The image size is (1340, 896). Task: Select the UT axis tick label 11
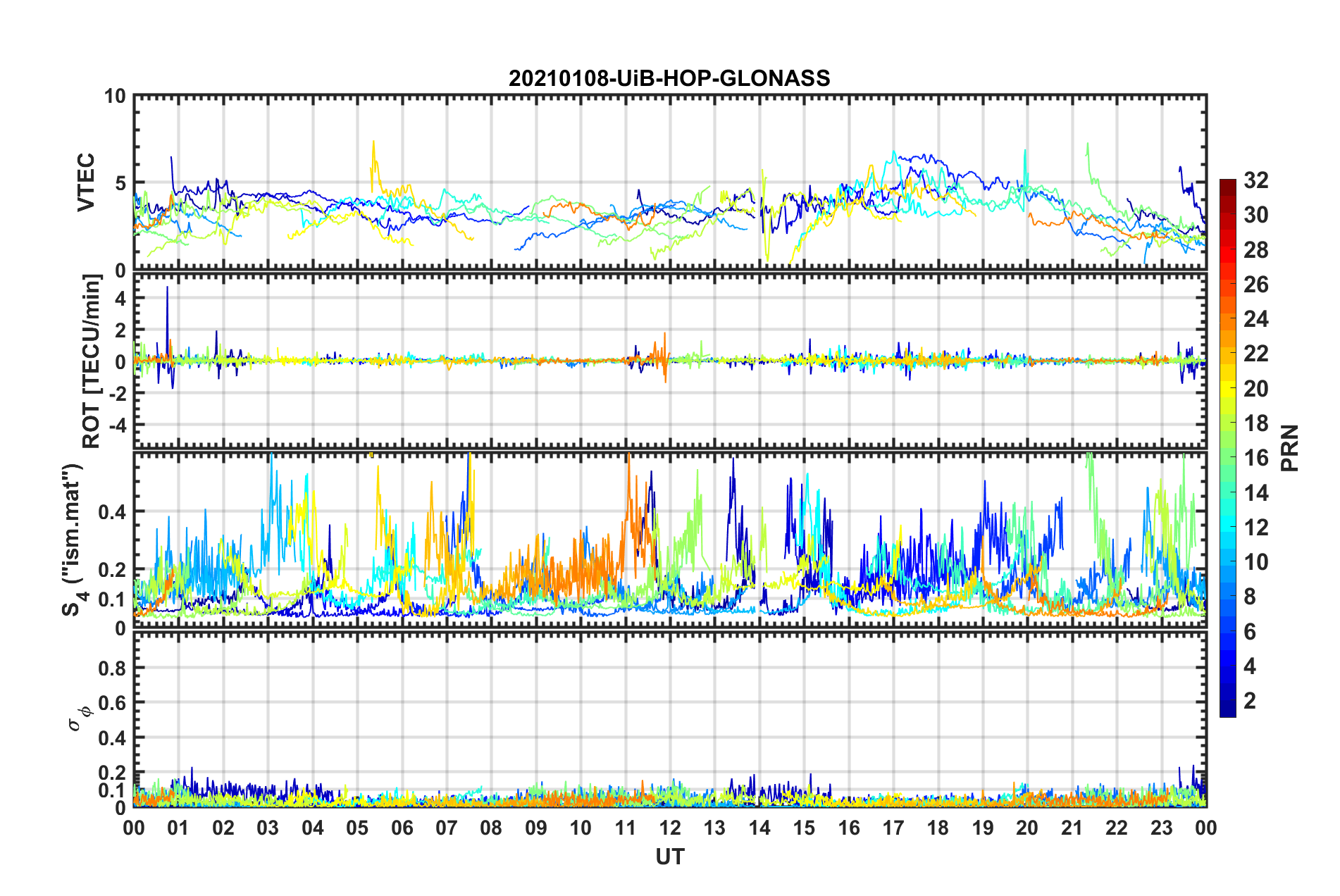click(626, 828)
